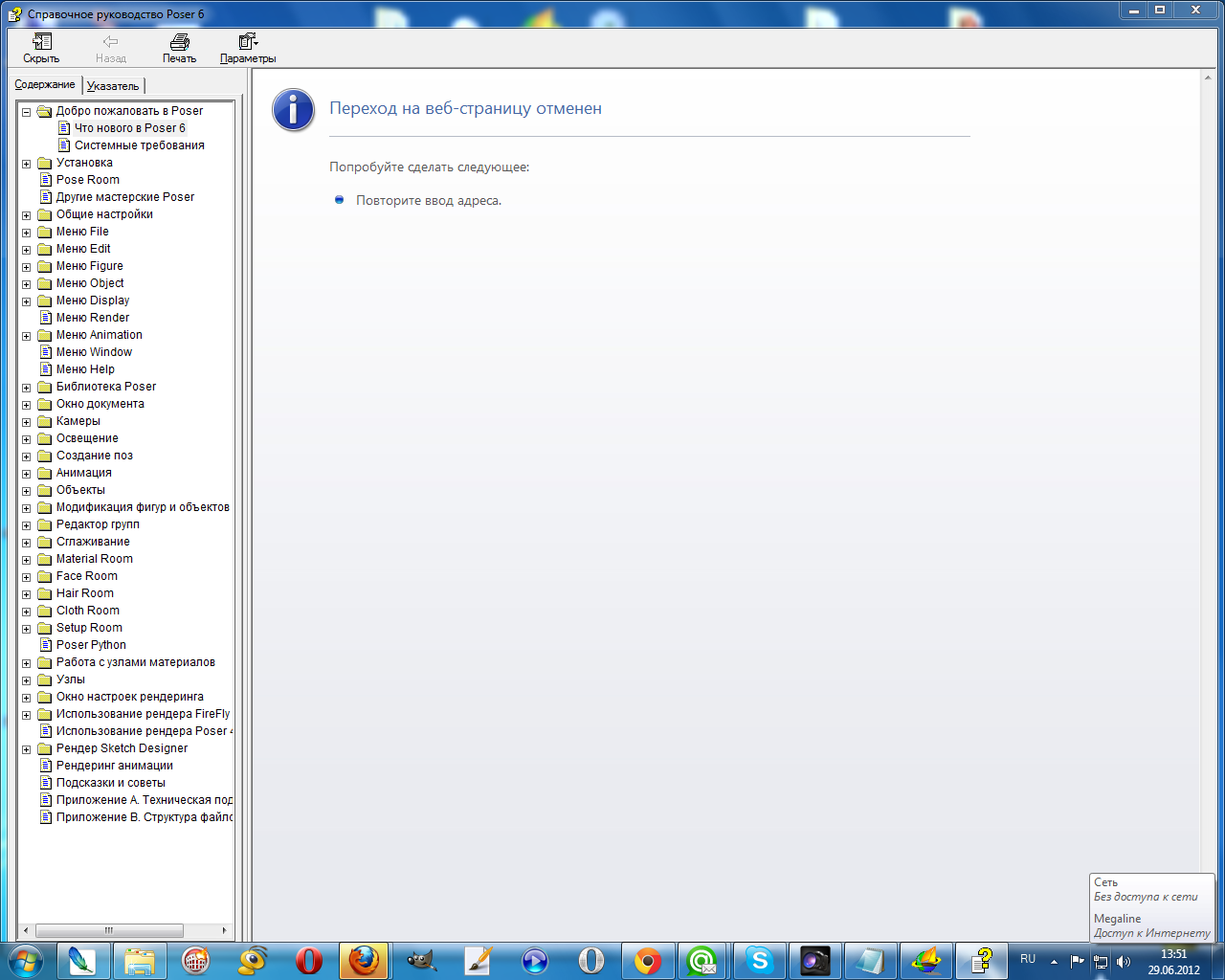Select the Меню Help topic
The width and height of the screenshot is (1225, 980).
click(x=85, y=369)
